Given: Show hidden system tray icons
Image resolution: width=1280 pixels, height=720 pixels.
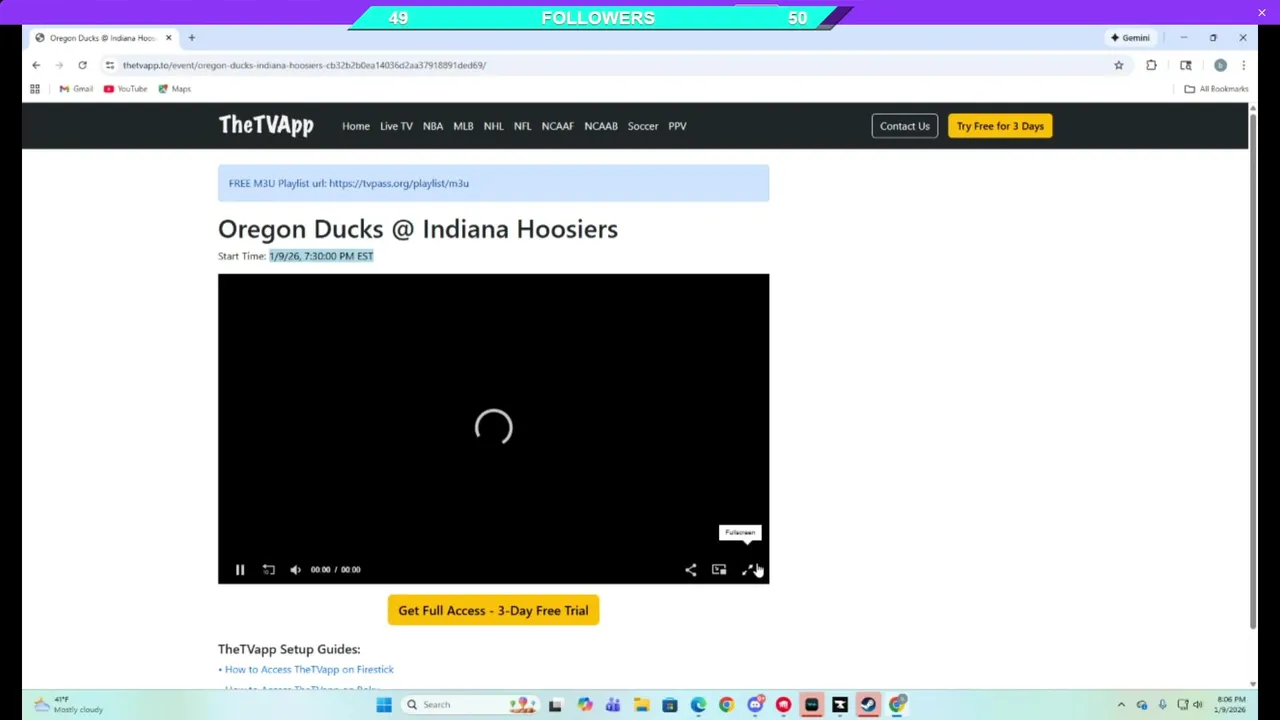Looking at the screenshot, I should [1121, 705].
